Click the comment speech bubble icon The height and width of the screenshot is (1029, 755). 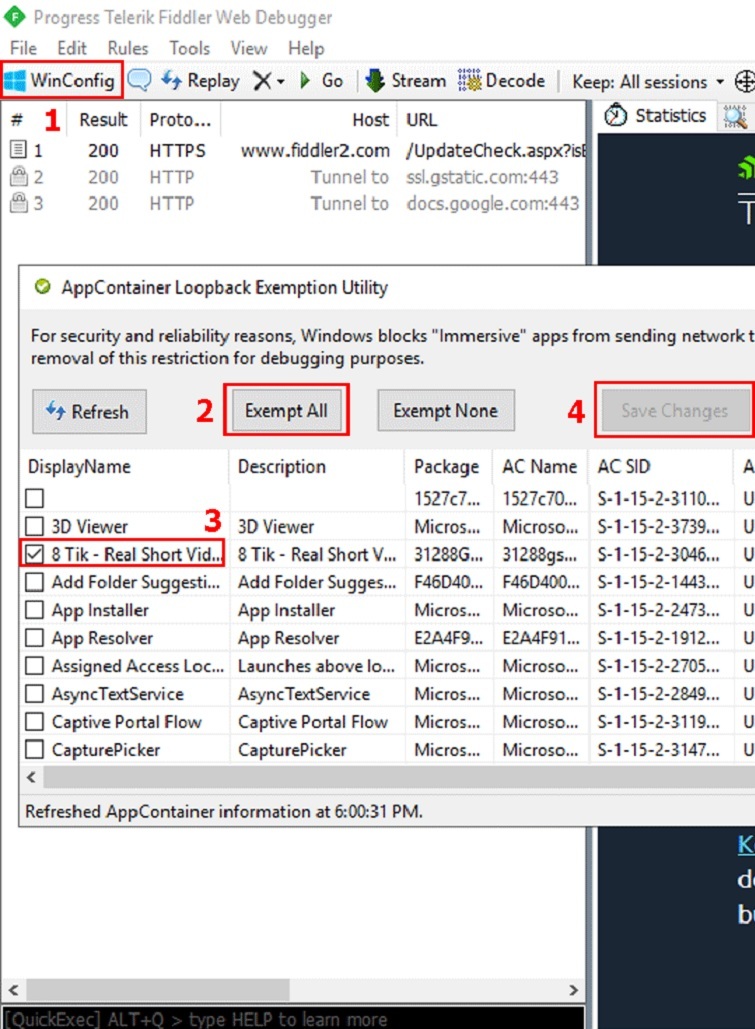140,81
